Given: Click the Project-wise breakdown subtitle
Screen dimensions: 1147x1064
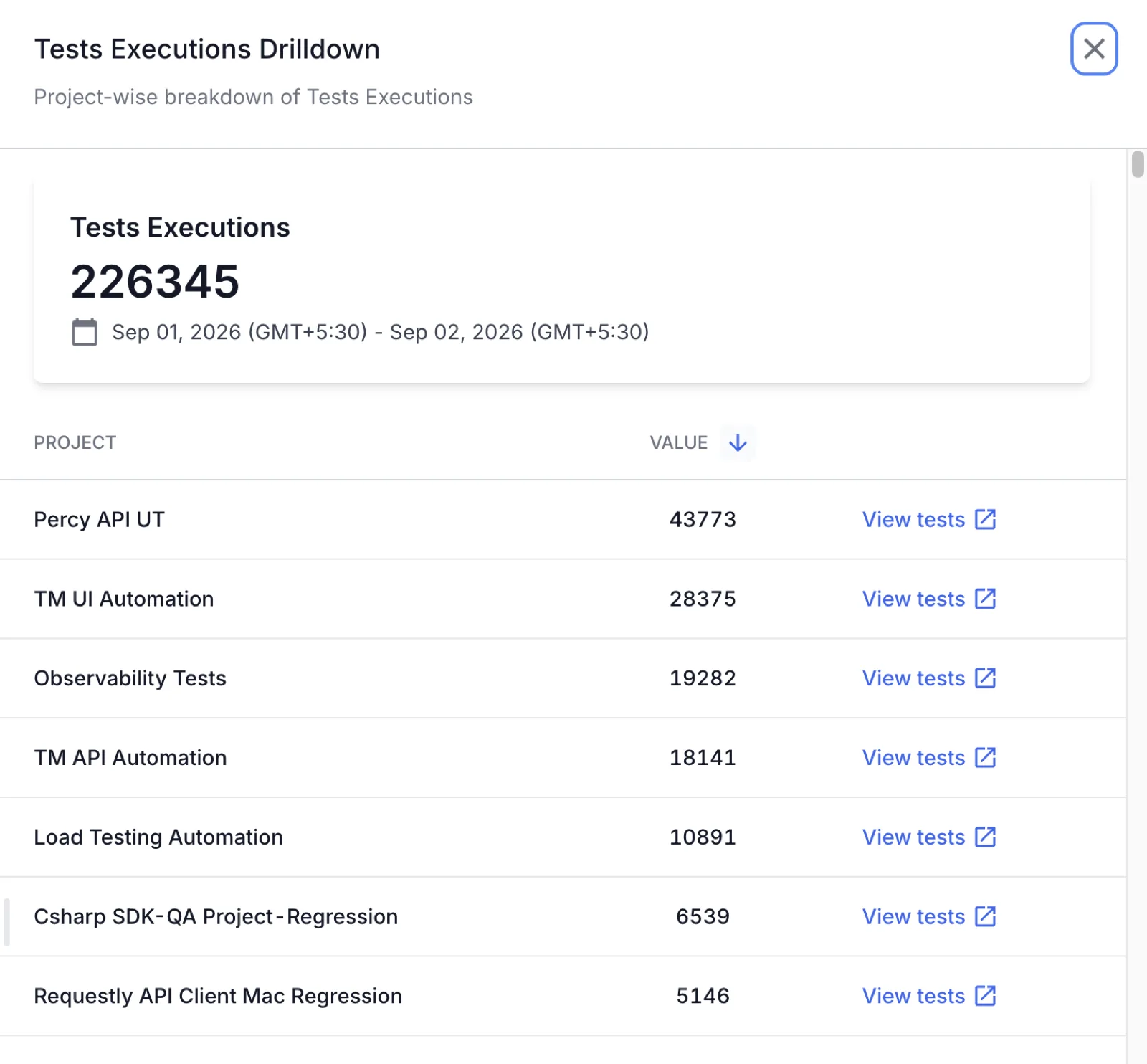Looking at the screenshot, I should tap(253, 97).
